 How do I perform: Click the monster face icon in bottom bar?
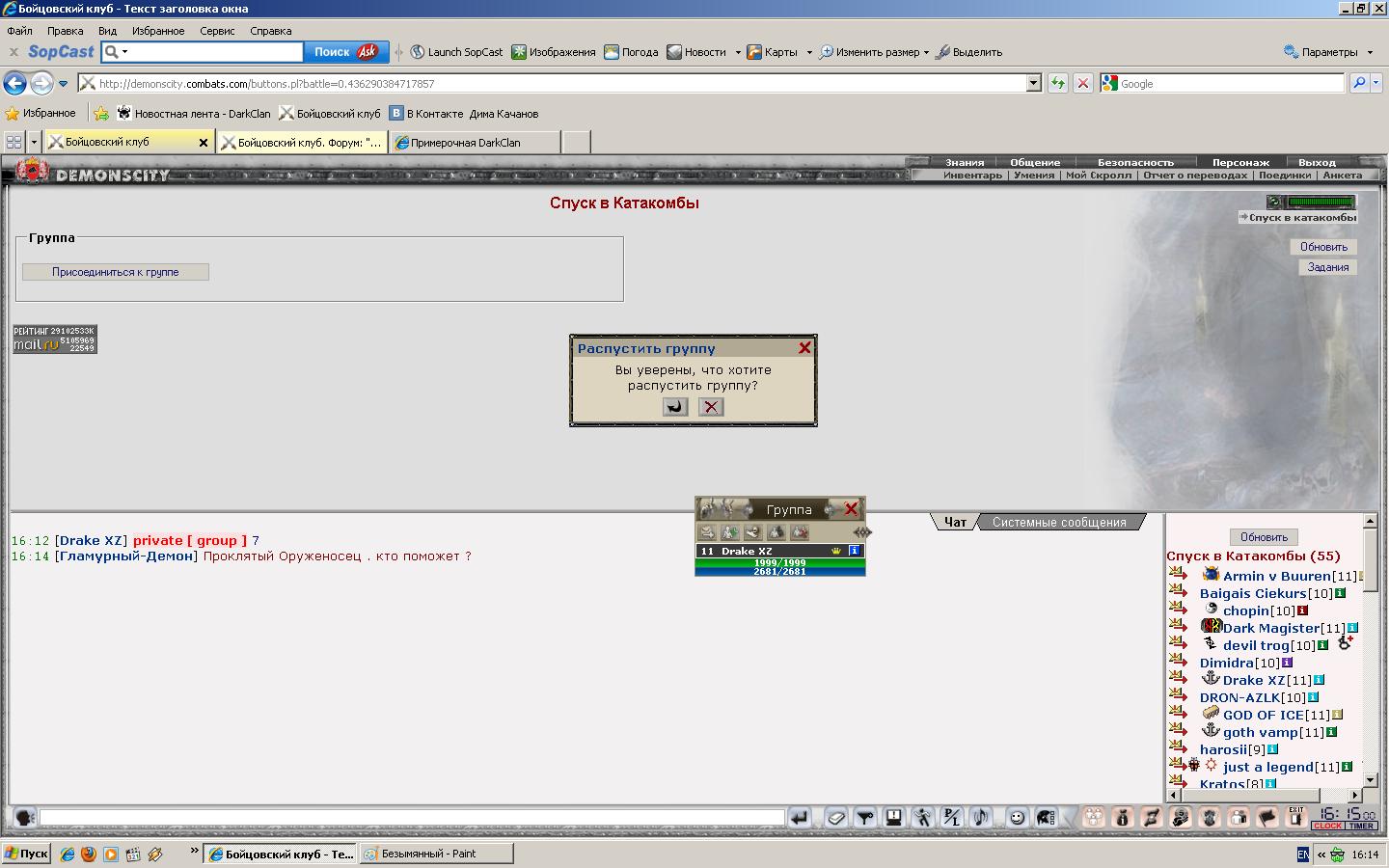pyautogui.click(x=1210, y=818)
